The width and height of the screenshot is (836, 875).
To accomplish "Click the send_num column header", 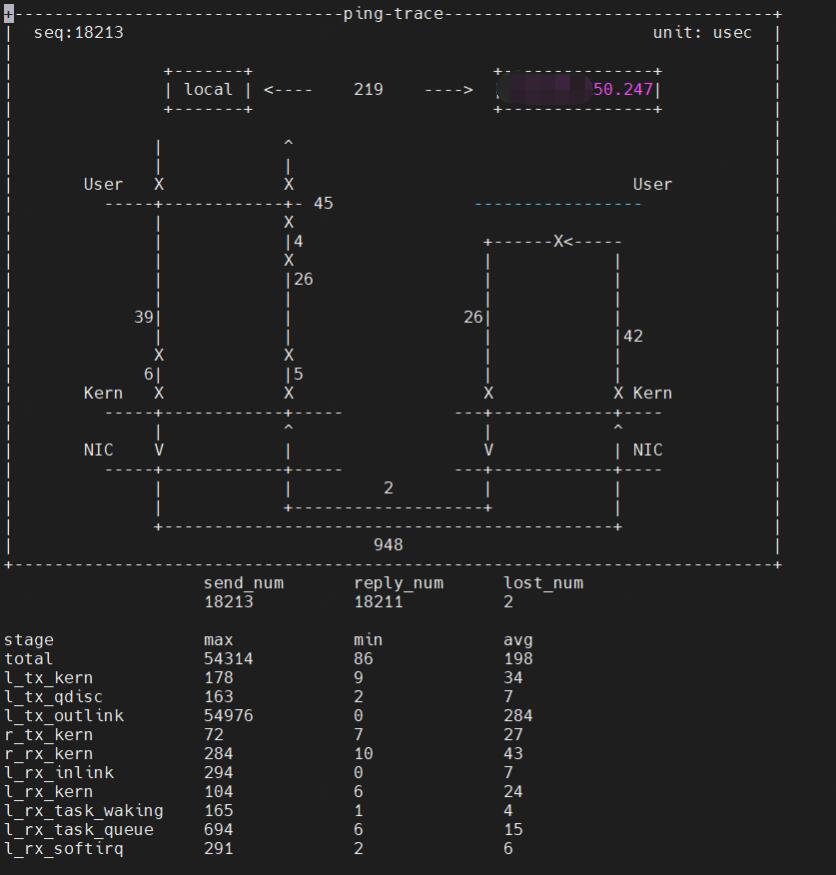I will [x=243, y=583].
